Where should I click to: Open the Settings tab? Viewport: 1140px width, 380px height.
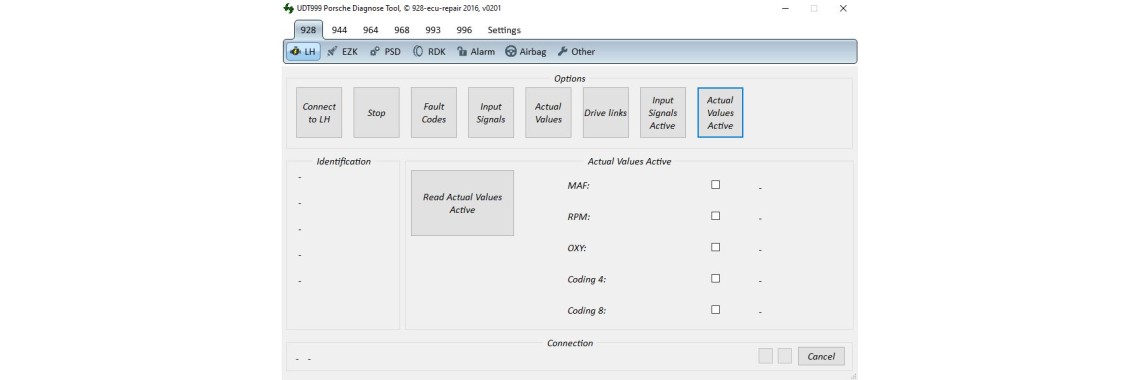[504, 30]
